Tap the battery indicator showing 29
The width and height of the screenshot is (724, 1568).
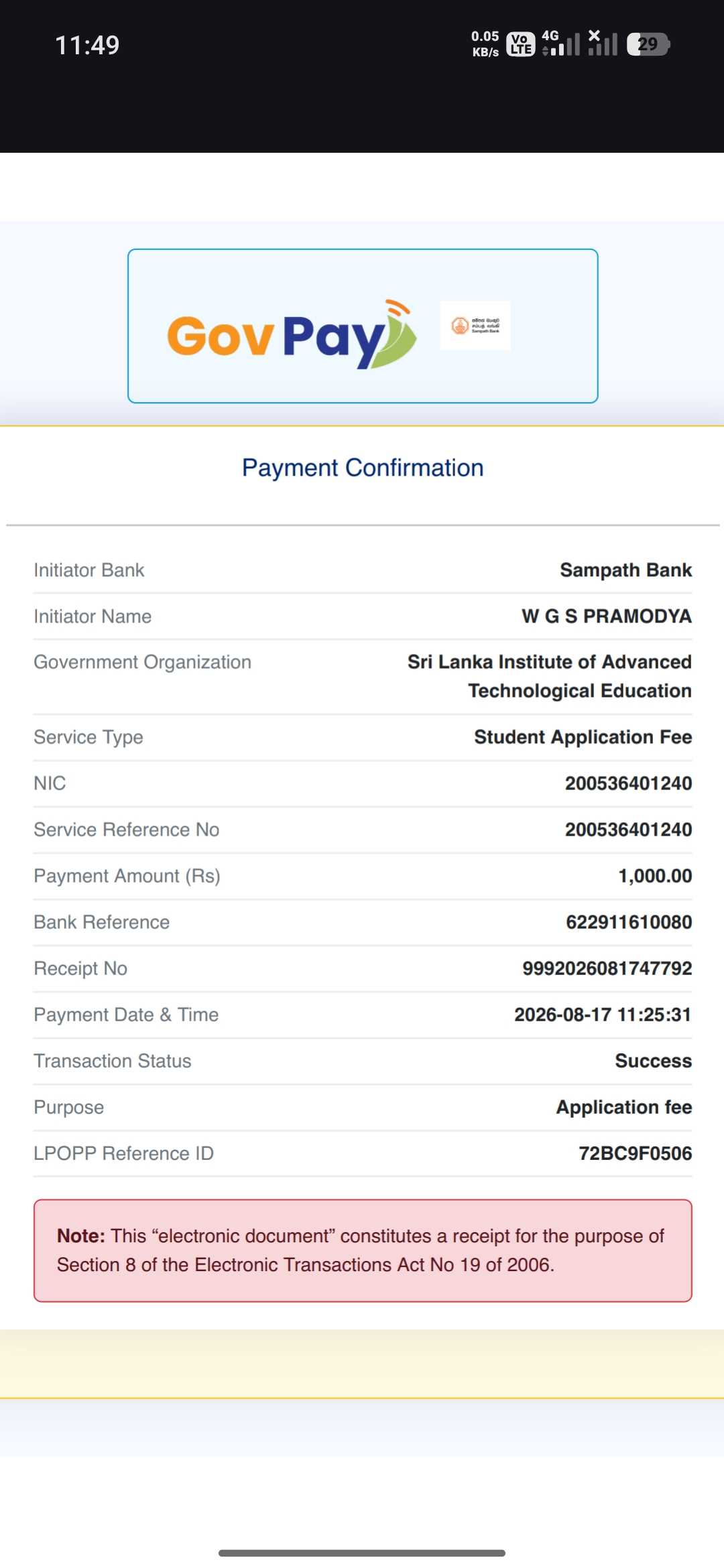[648, 44]
